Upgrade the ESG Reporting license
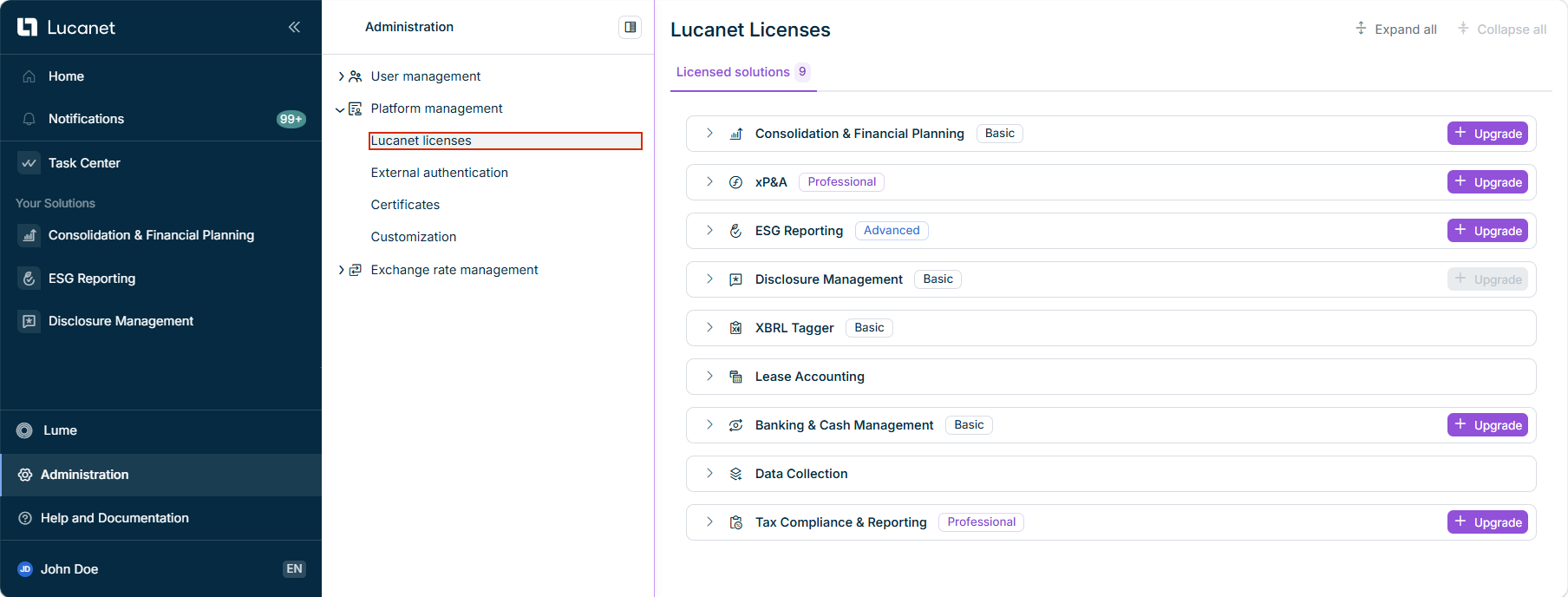 click(1487, 231)
